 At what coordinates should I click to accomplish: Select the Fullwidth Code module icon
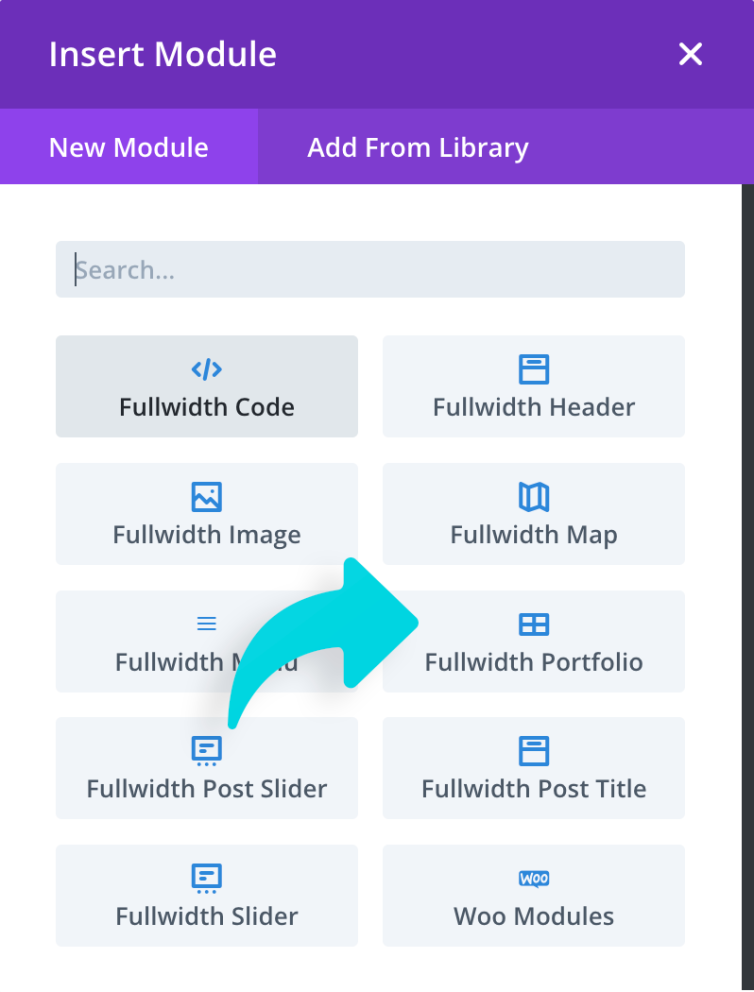pos(206,366)
